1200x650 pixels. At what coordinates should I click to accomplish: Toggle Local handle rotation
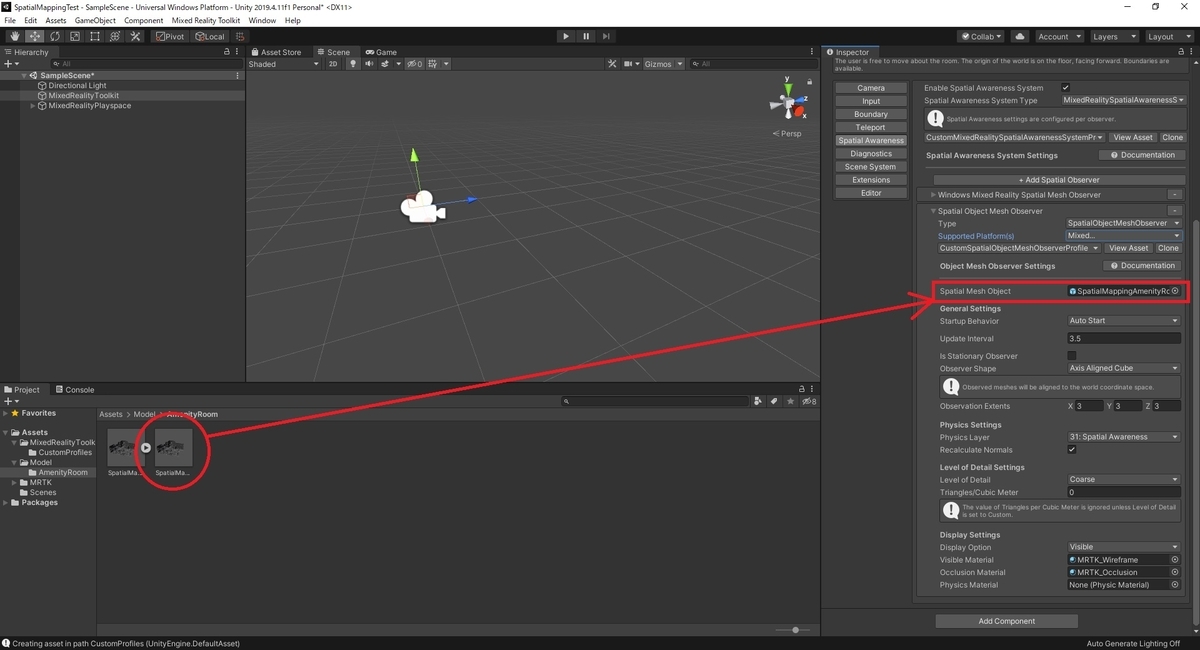click(x=209, y=36)
